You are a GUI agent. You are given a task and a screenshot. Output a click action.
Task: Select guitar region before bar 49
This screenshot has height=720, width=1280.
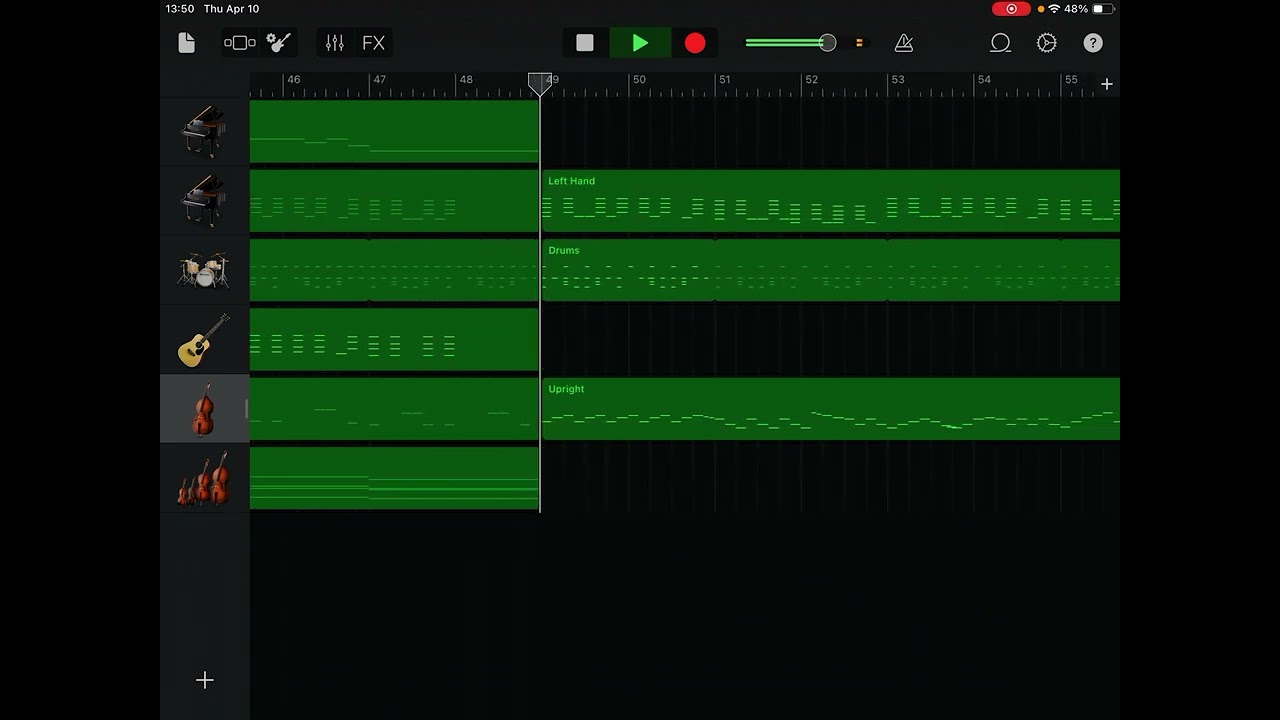(394, 340)
